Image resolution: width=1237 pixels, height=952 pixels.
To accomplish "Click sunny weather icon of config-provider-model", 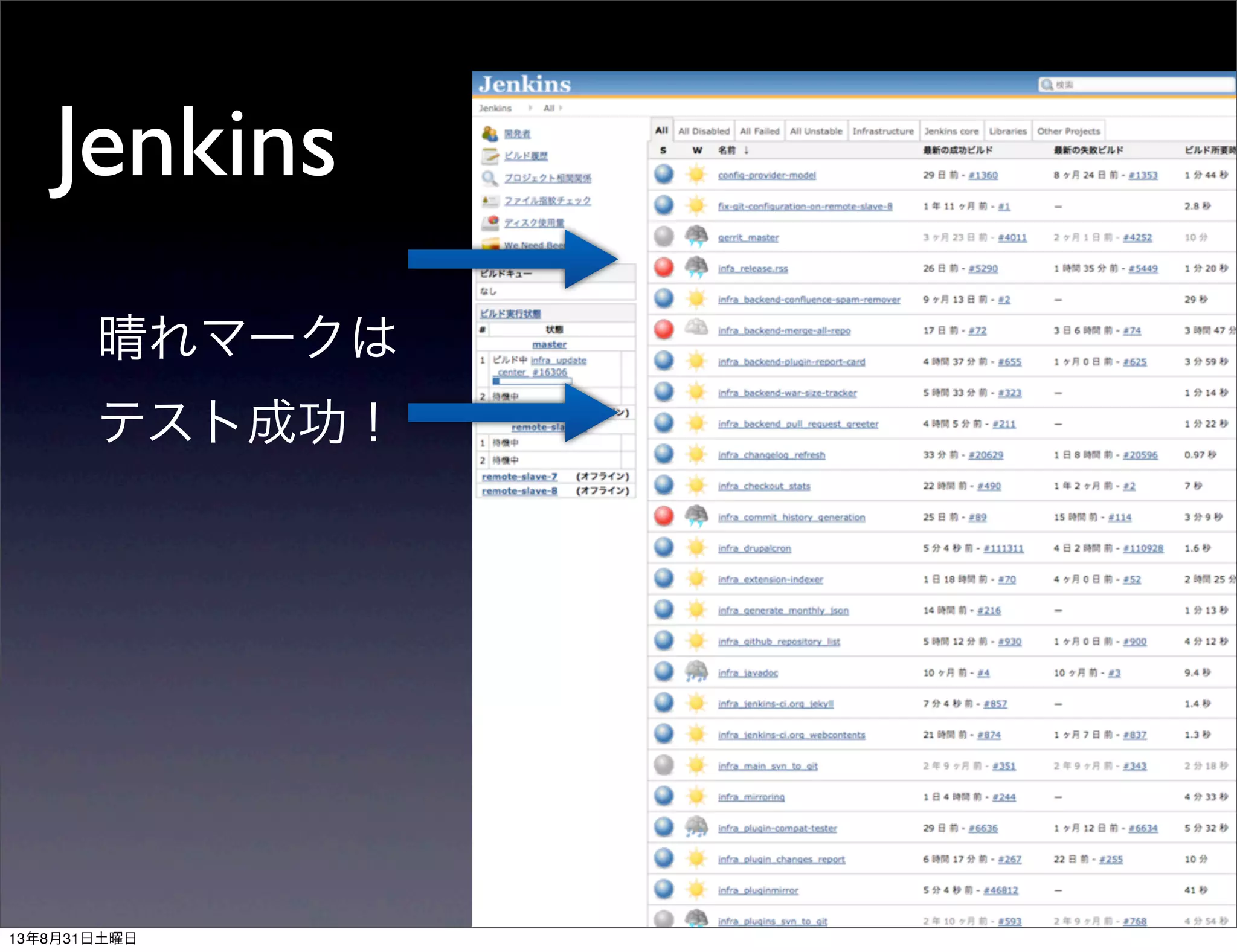I will (696, 175).
